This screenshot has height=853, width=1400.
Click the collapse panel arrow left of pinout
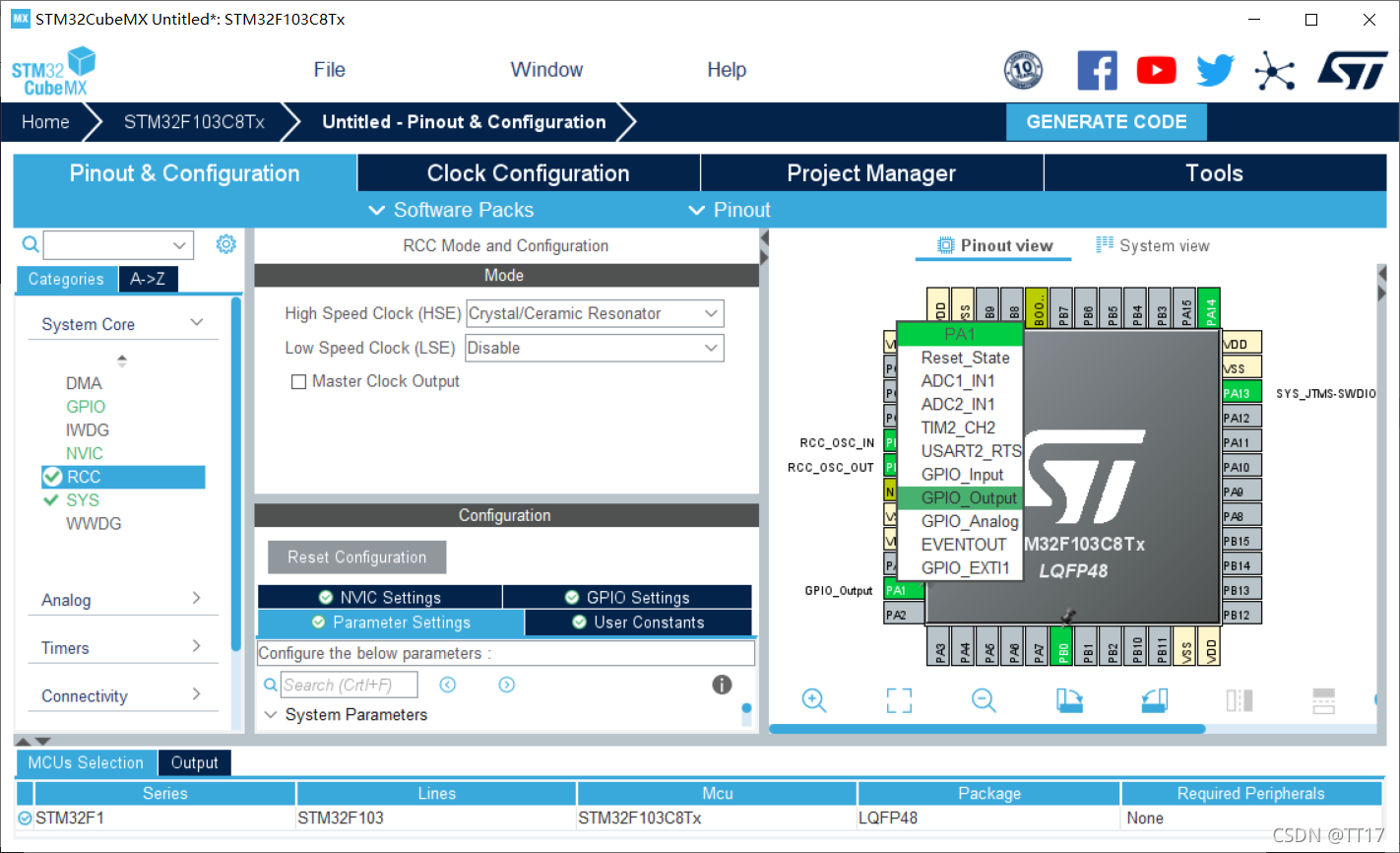click(764, 239)
